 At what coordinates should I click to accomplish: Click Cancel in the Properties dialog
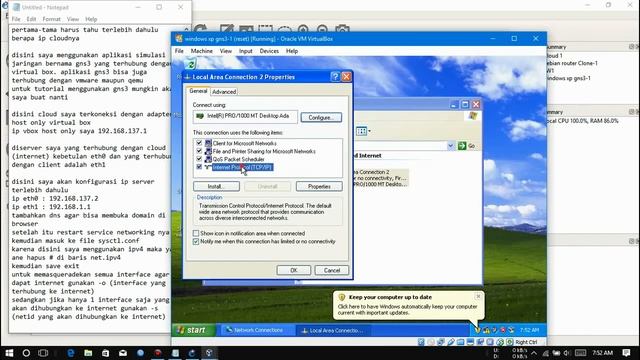(x=331, y=270)
